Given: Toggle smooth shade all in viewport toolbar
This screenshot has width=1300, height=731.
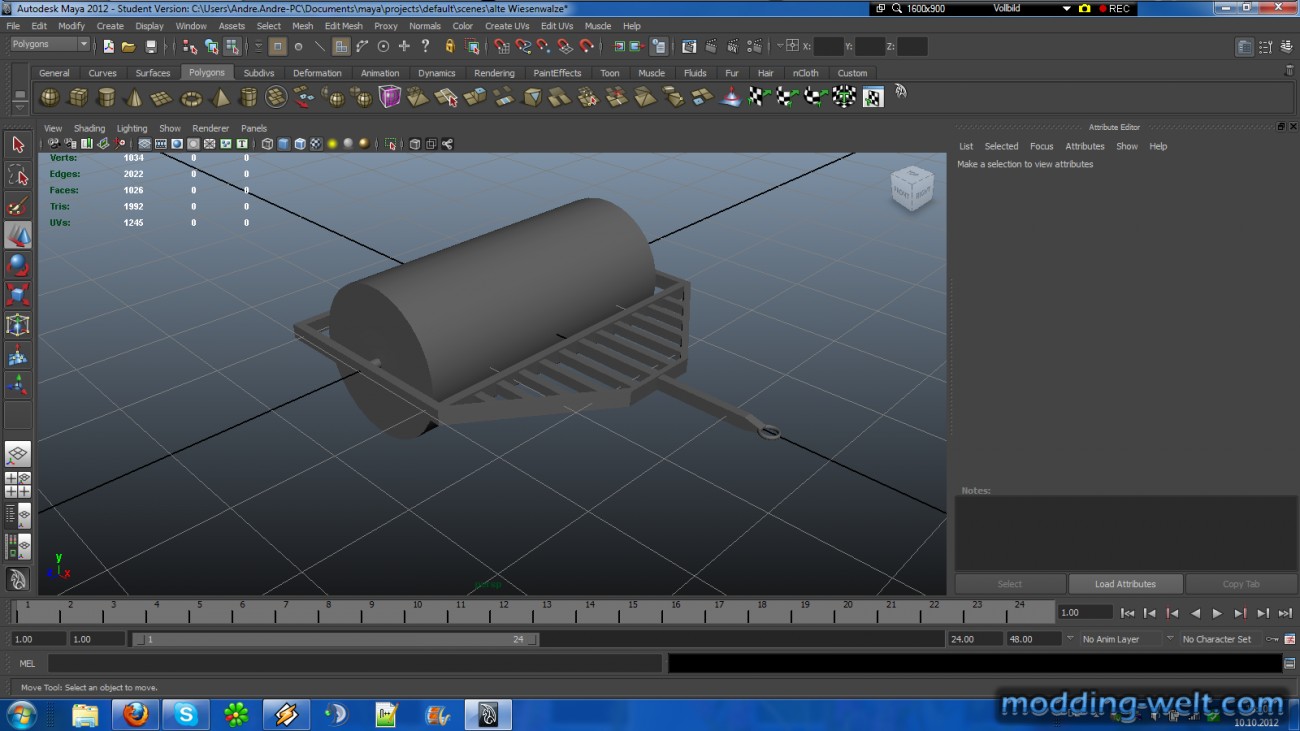Looking at the screenshot, I should click(x=284, y=144).
